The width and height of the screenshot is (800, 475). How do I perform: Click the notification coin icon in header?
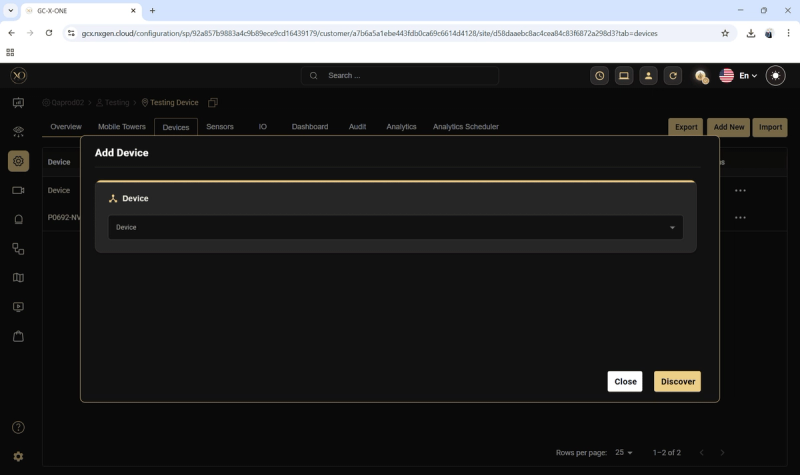(x=702, y=76)
